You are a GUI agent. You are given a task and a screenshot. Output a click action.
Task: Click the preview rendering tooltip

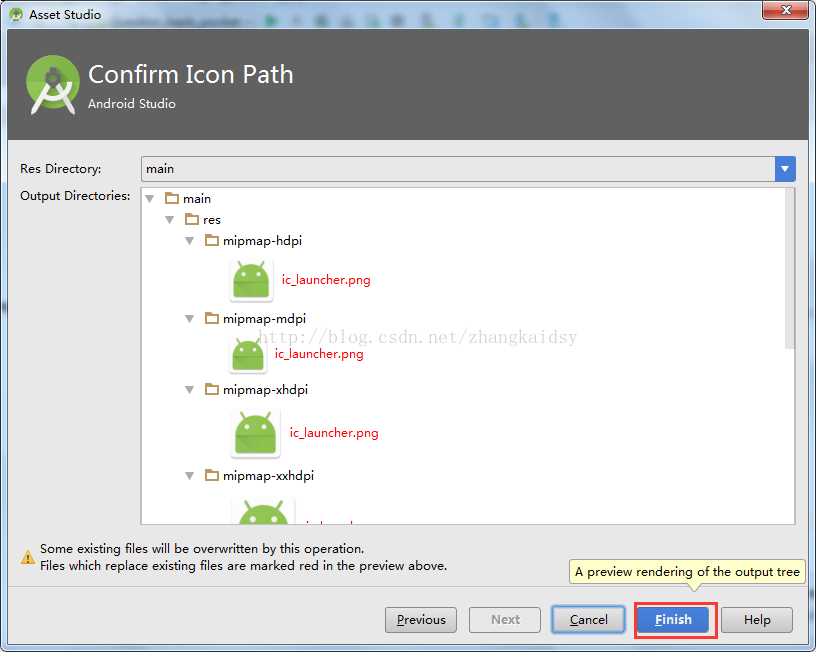[x=687, y=571]
